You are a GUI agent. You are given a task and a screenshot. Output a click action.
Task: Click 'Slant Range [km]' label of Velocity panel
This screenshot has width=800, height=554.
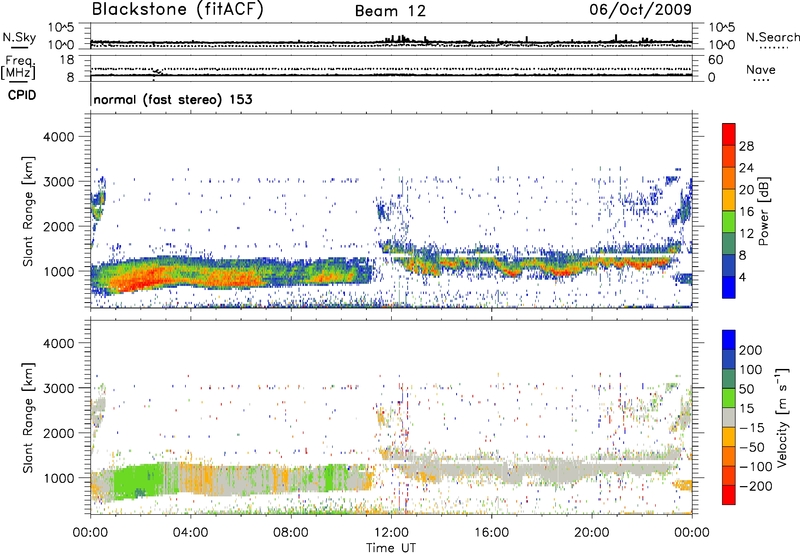(28, 418)
